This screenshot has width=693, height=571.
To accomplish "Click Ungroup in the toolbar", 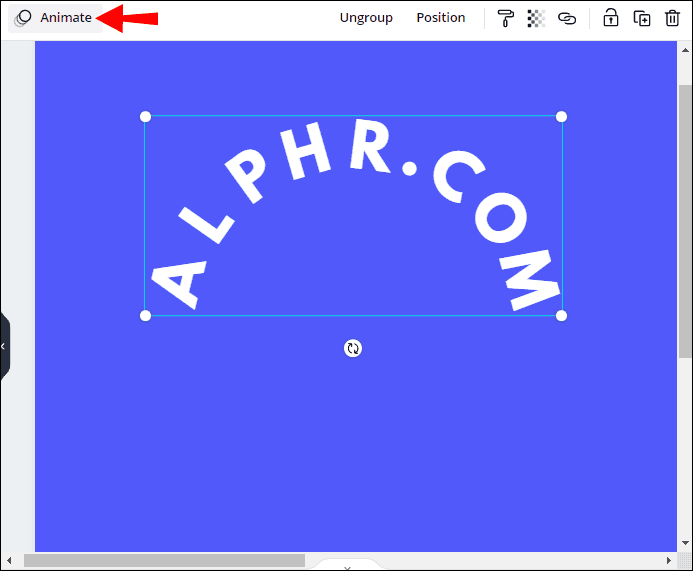I will click(x=366, y=18).
